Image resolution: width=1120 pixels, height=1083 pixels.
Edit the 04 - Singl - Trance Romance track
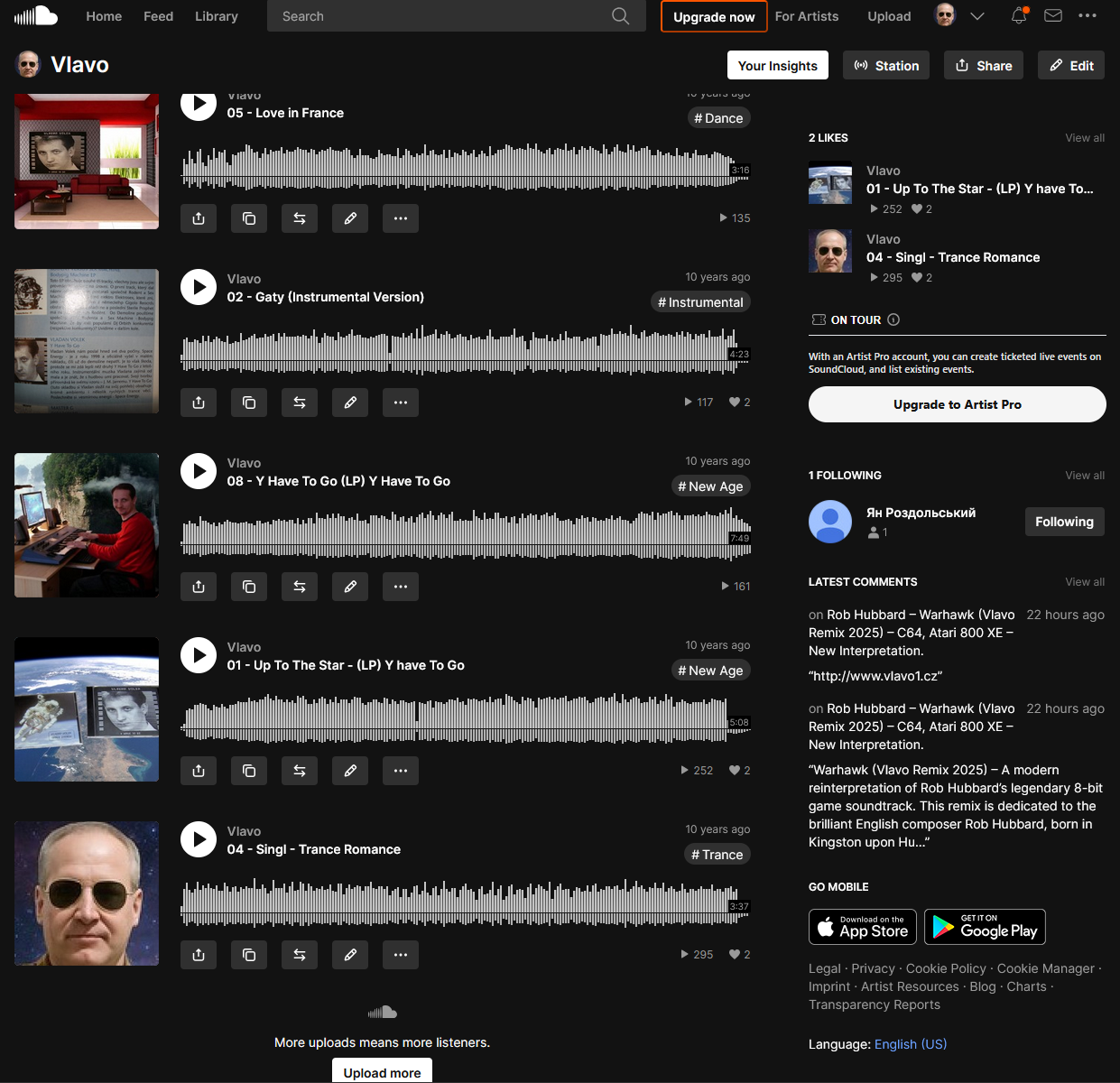tap(350, 955)
